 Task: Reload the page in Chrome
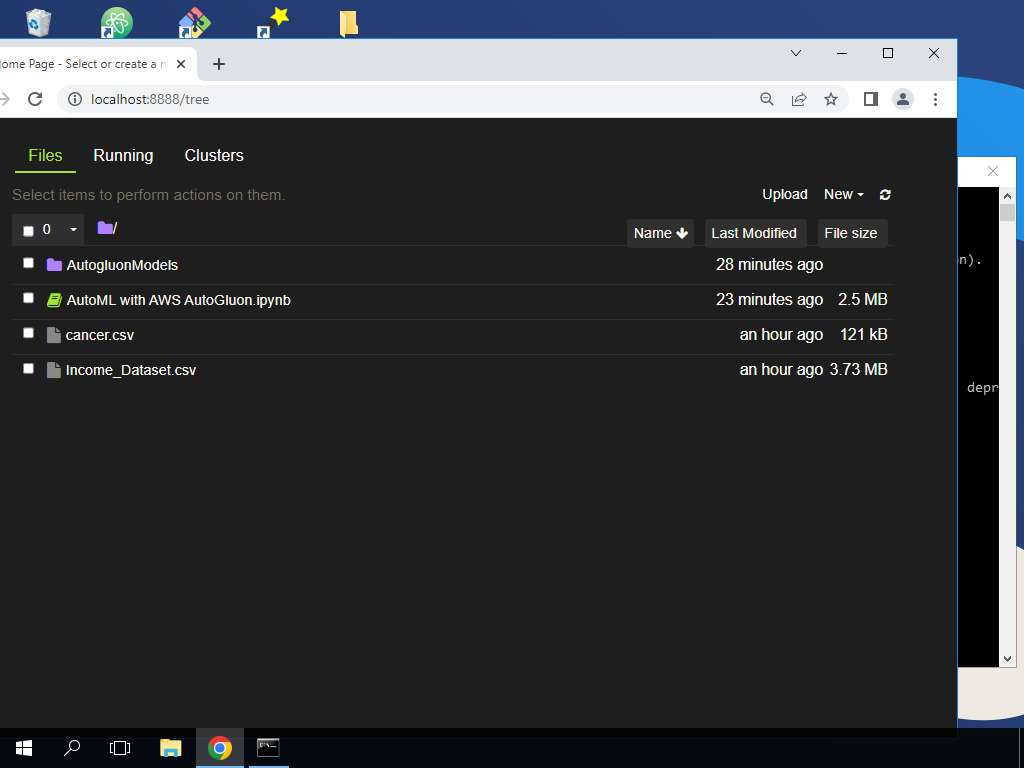point(35,99)
